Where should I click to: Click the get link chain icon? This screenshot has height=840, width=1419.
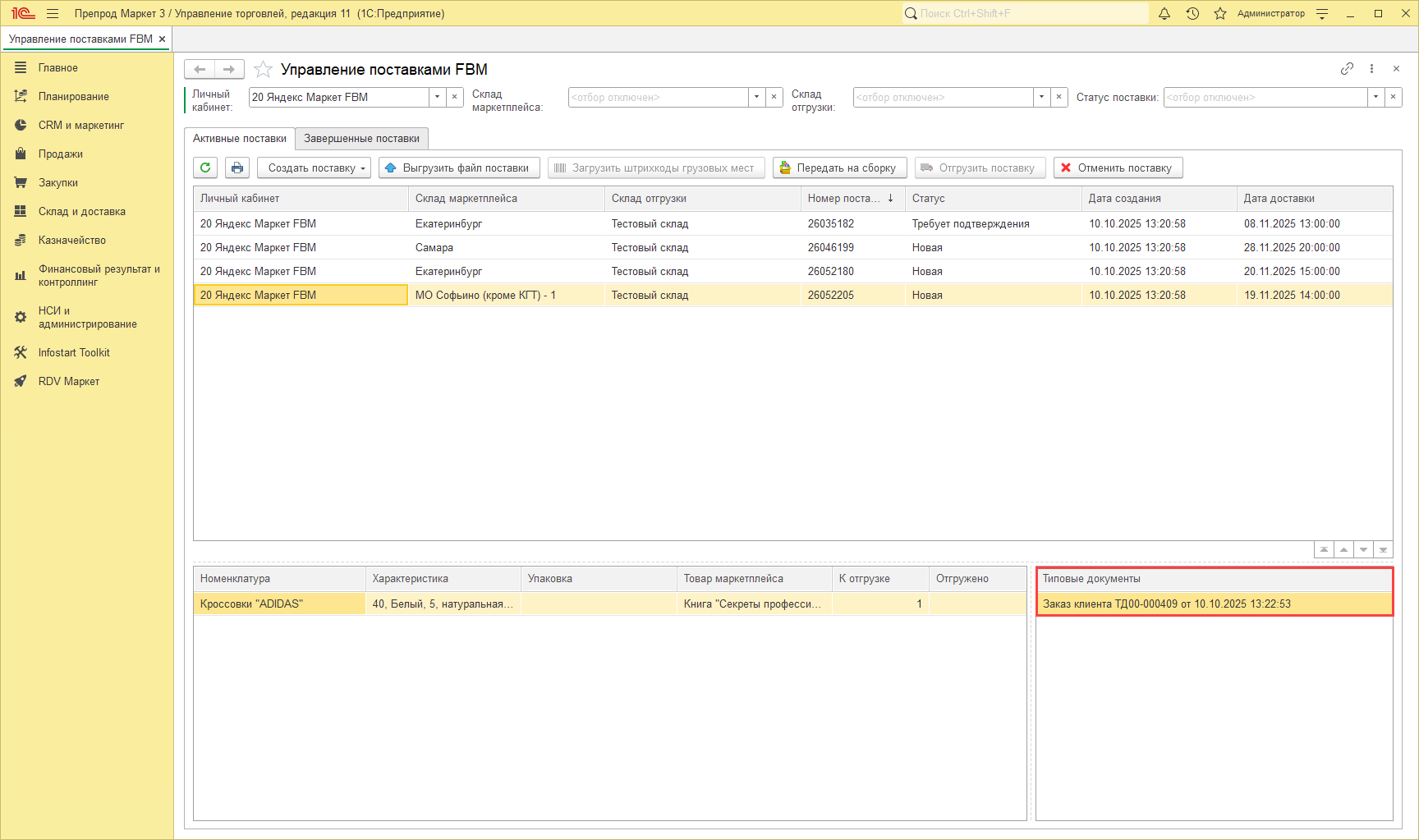pos(1347,69)
